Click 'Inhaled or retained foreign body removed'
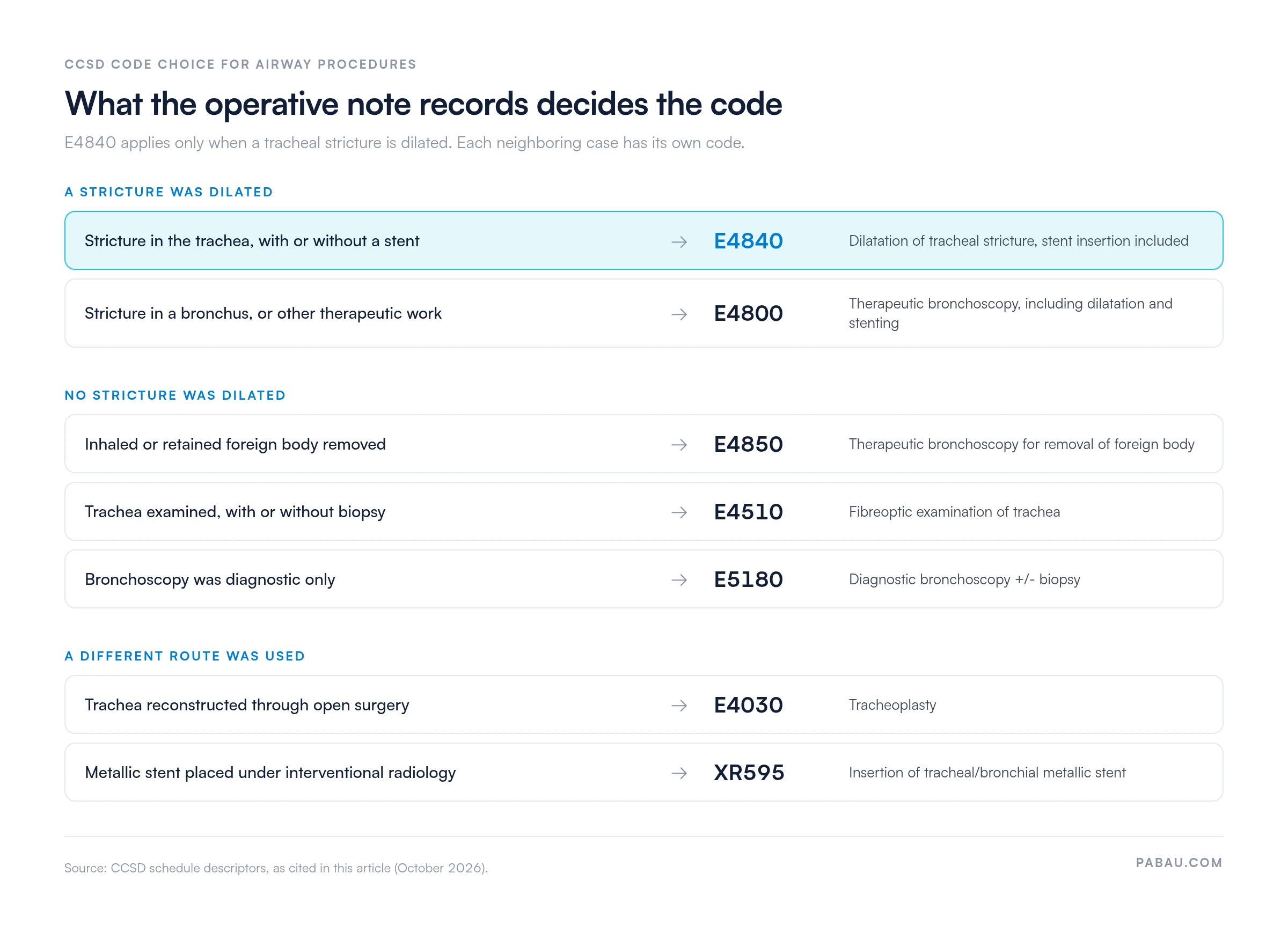 point(235,444)
